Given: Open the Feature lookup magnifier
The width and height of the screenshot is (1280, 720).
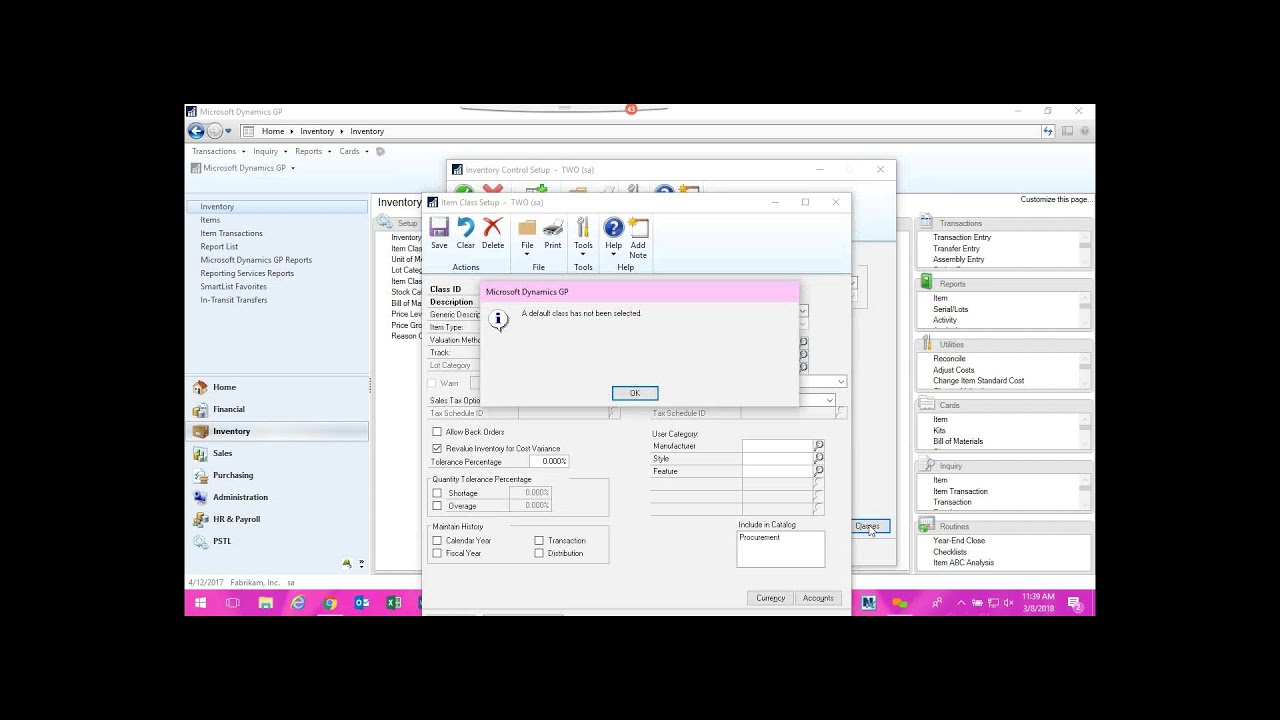Looking at the screenshot, I should click(819, 470).
